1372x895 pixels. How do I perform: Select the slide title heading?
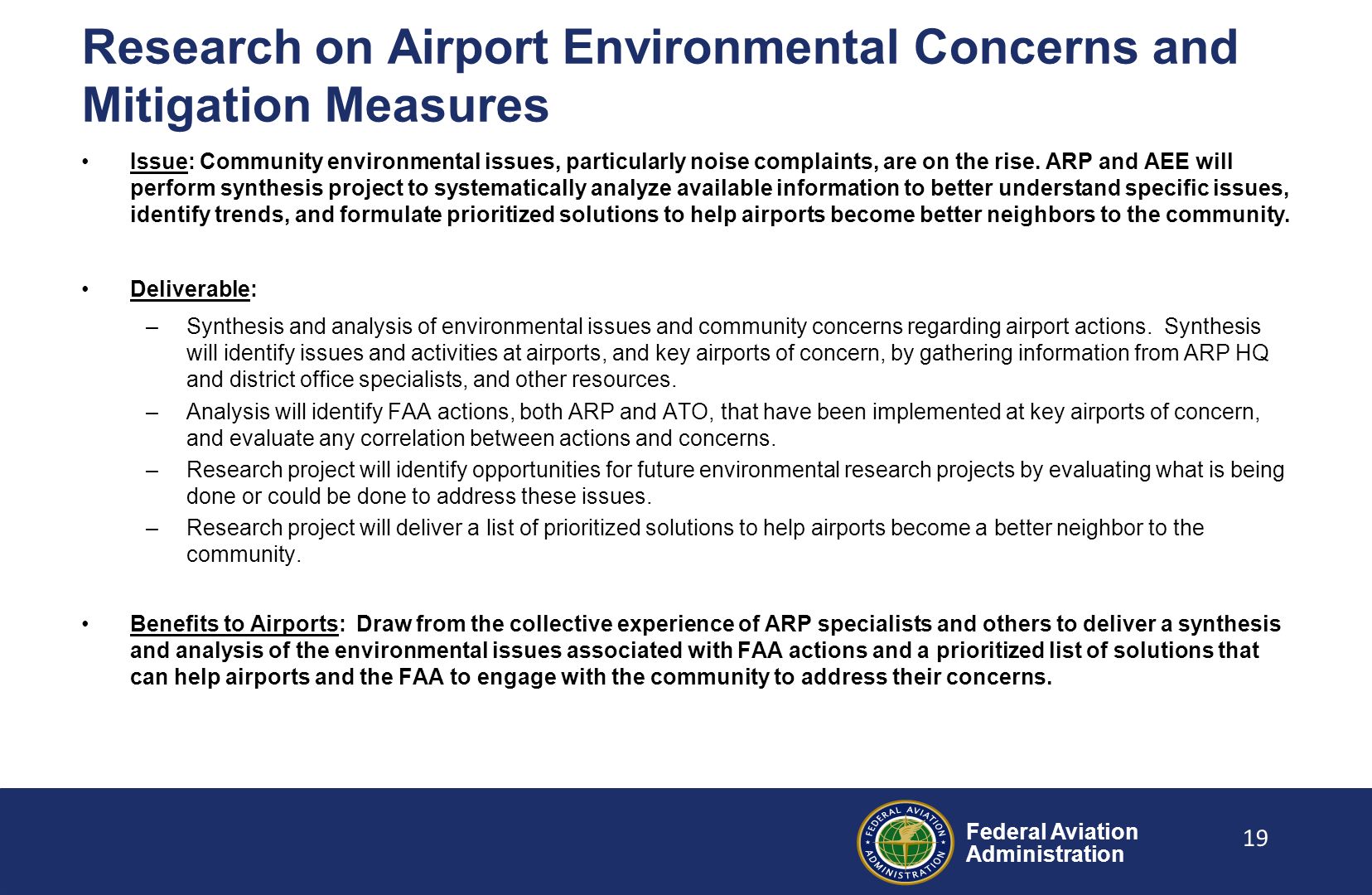659,75
